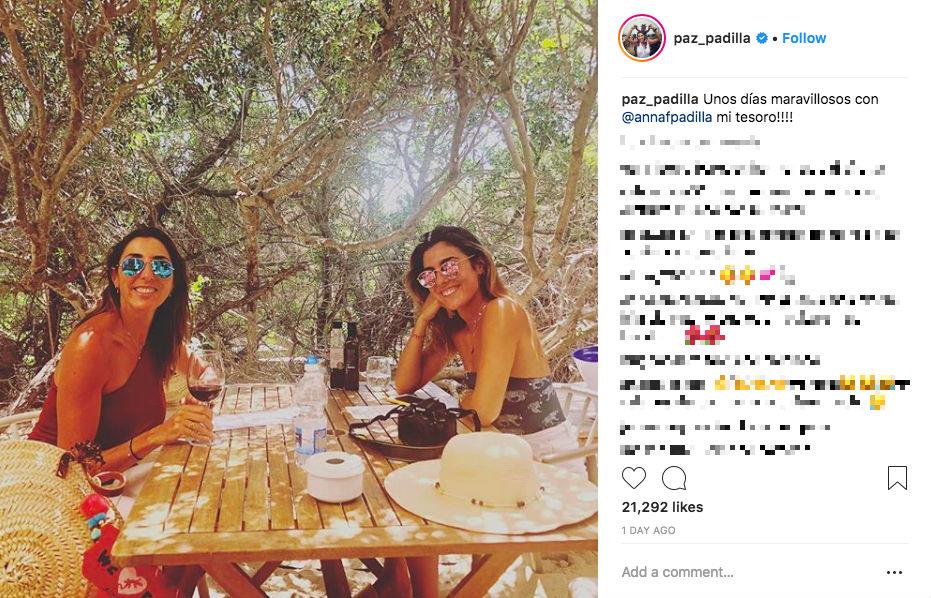Viewport: 931px width, 598px height.
Task: Save the post with the bookmark icon
Action: pos(897,477)
